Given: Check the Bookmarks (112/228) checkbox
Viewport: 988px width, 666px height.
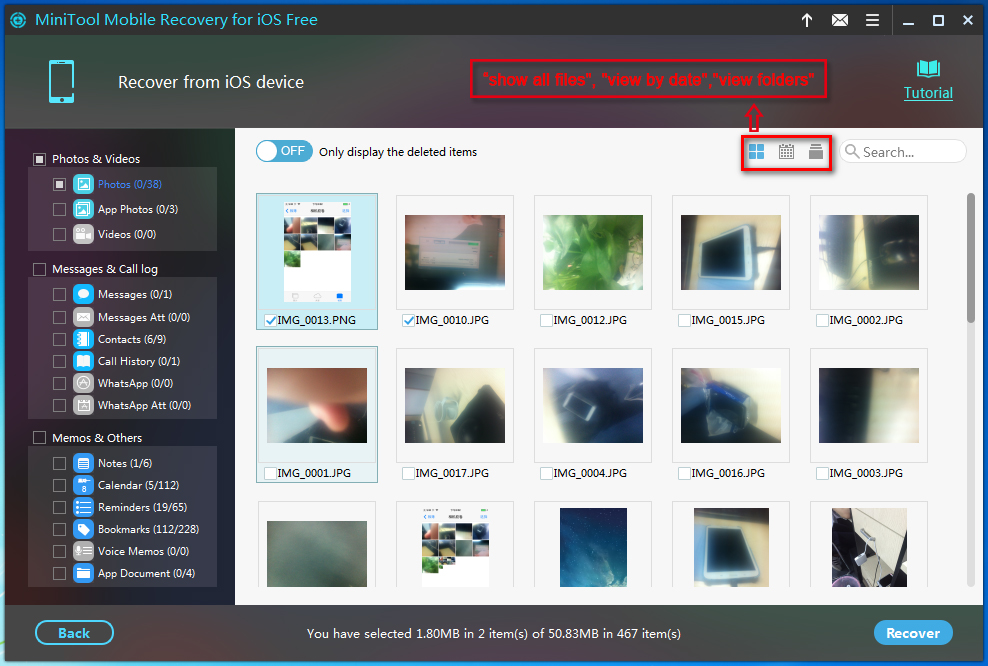Looking at the screenshot, I should pos(59,529).
